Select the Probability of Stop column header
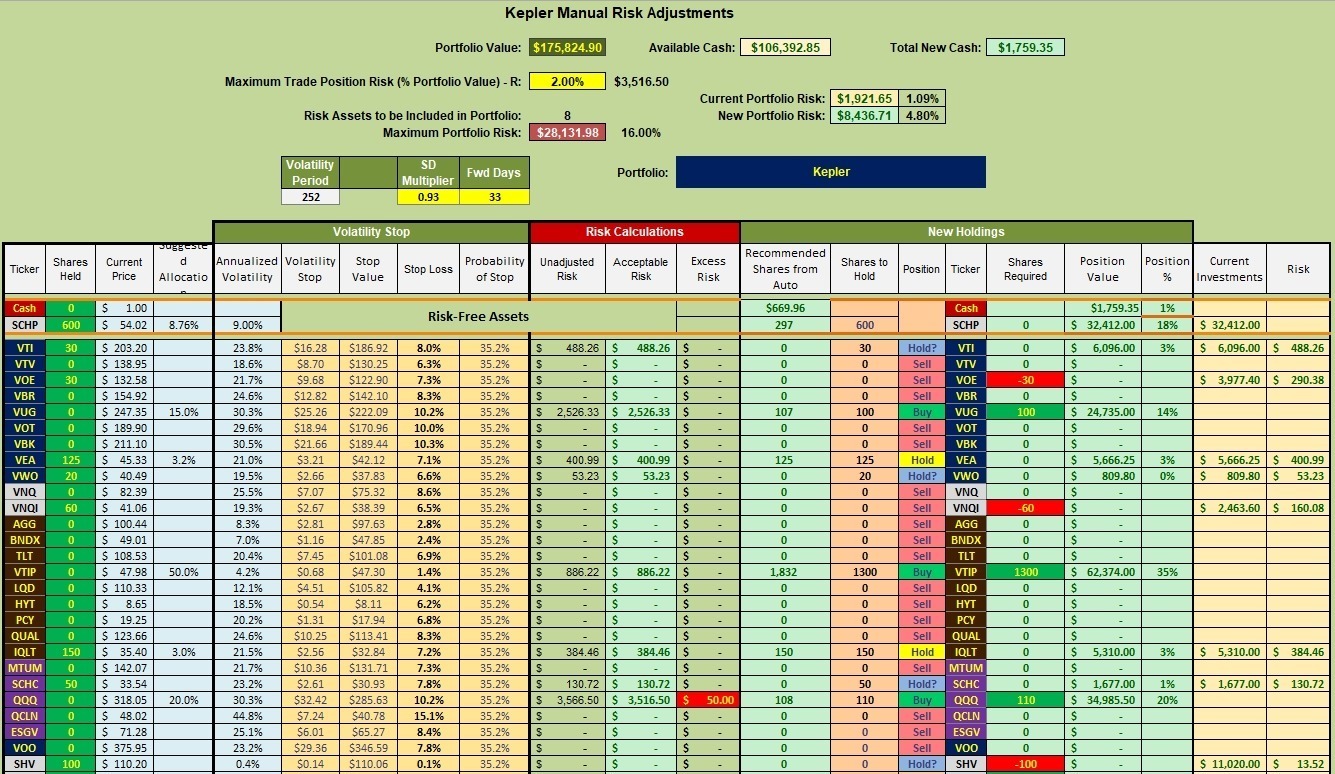 click(494, 269)
